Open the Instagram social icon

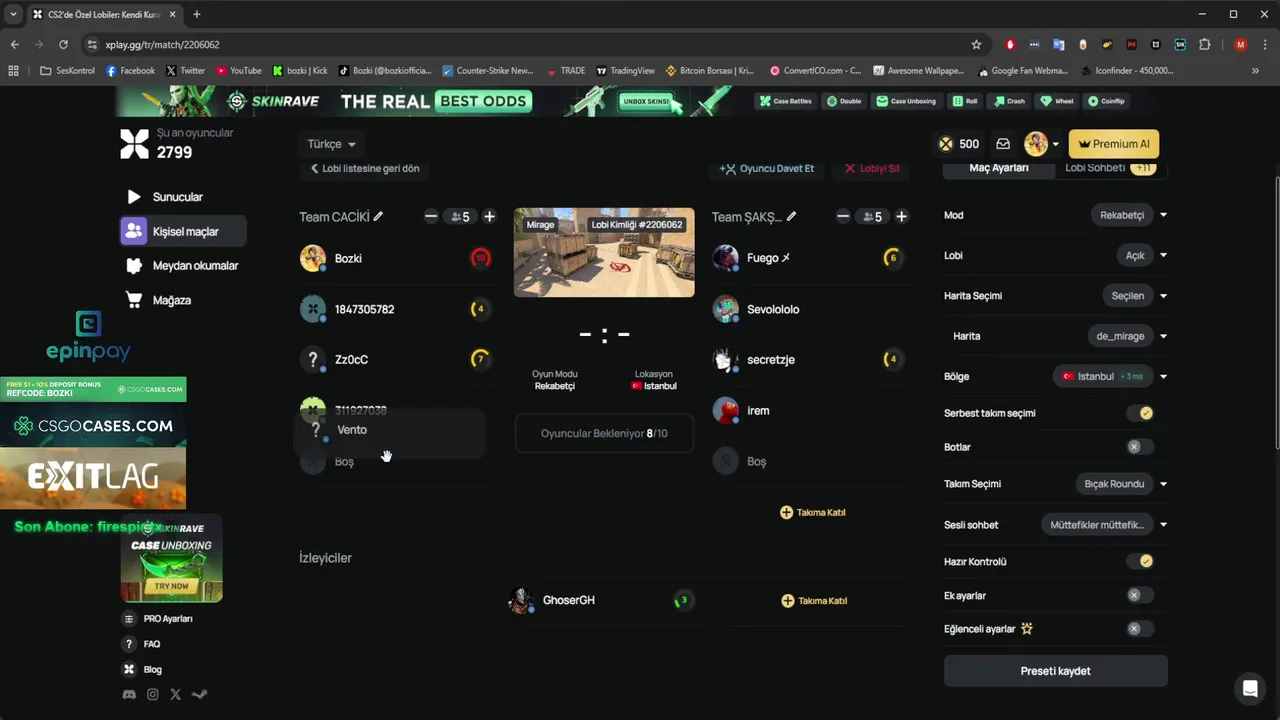coord(153,694)
